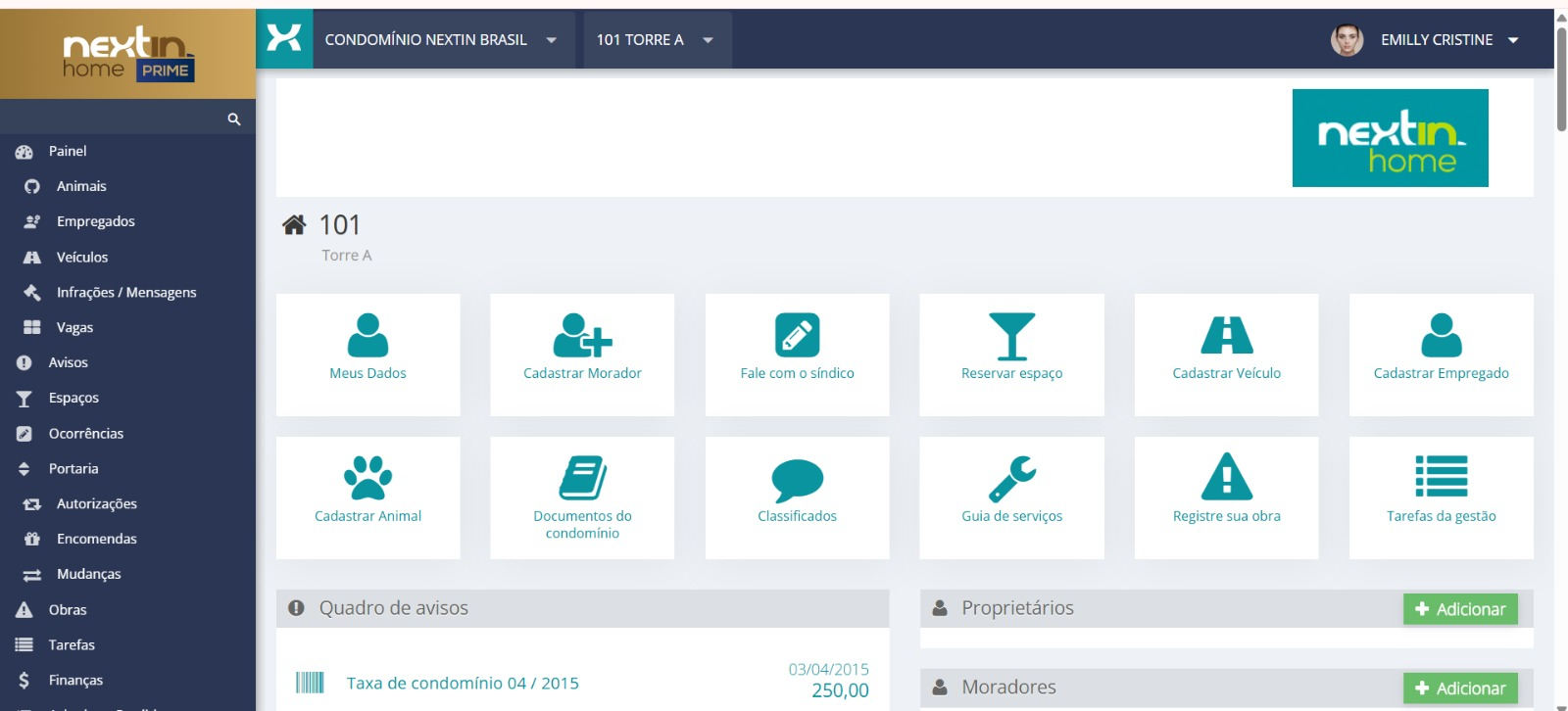Click the Encomendas gift icon in sidebar
1568x711 pixels.
32,539
